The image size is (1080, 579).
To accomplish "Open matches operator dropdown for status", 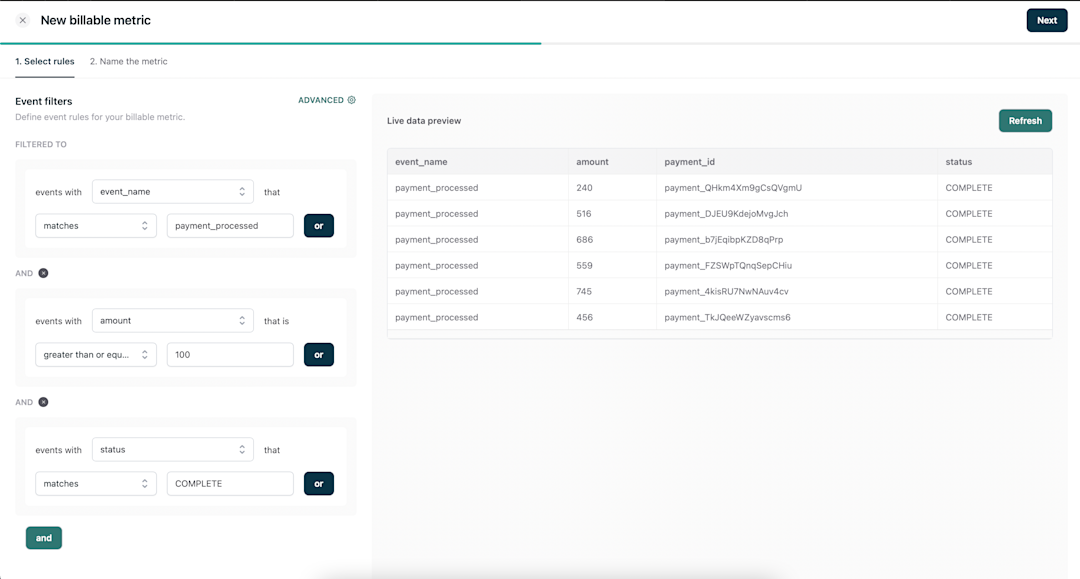I will pyautogui.click(x=96, y=483).
